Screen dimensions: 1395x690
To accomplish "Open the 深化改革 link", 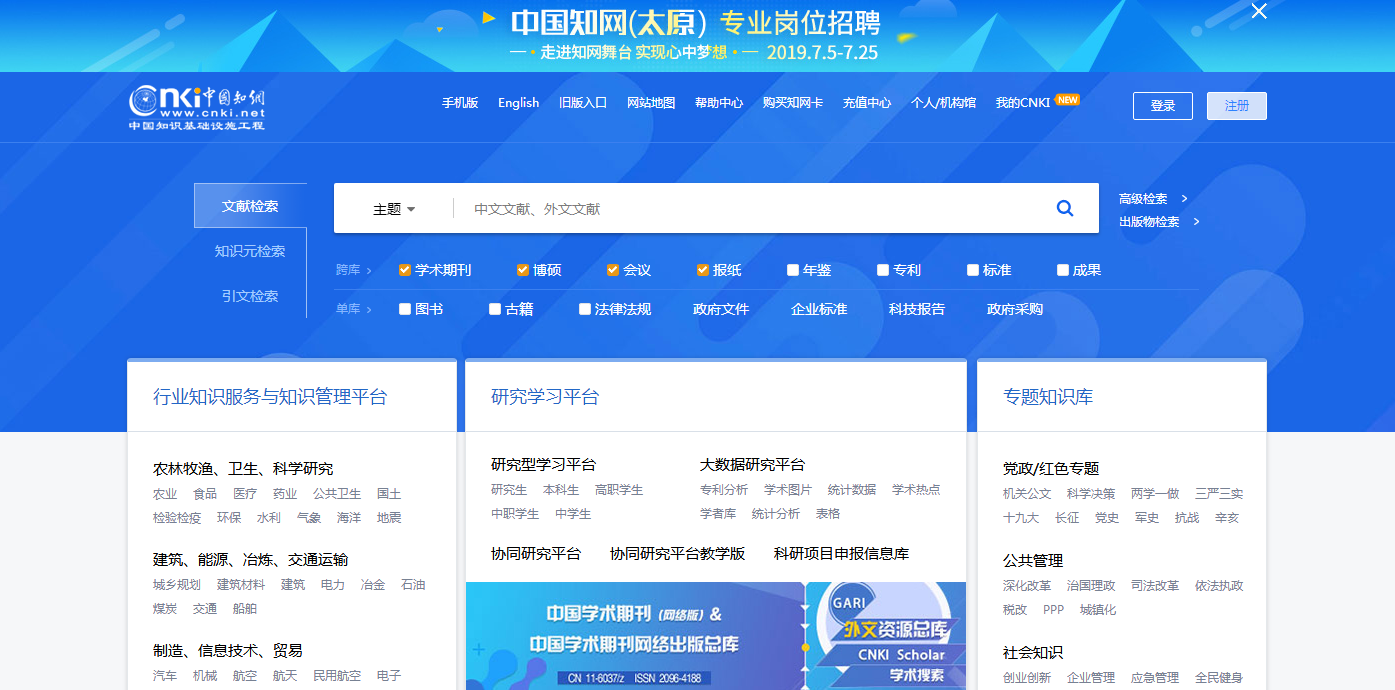I will pos(1027,586).
